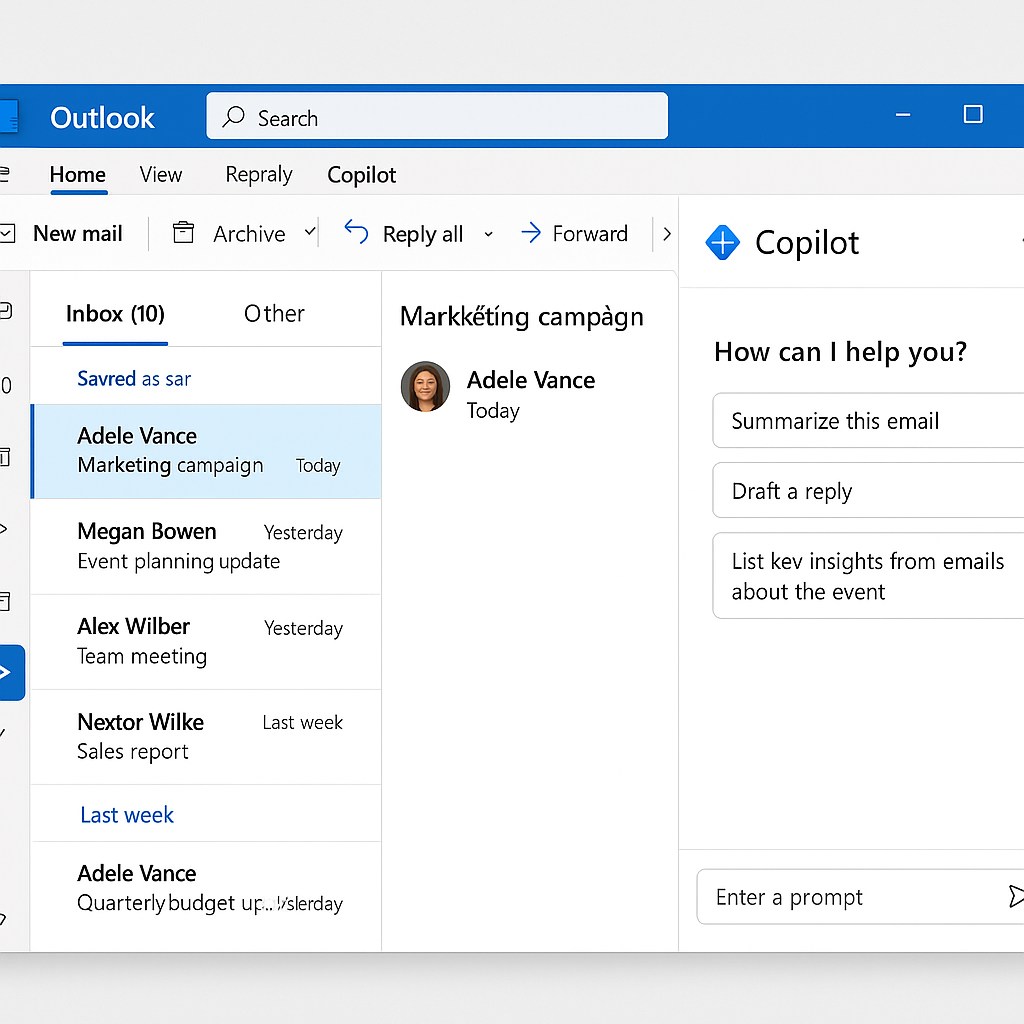Click the Reply all curved arrow icon
This screenshot has width=1024, height=1024.
[x=357, y=232]
